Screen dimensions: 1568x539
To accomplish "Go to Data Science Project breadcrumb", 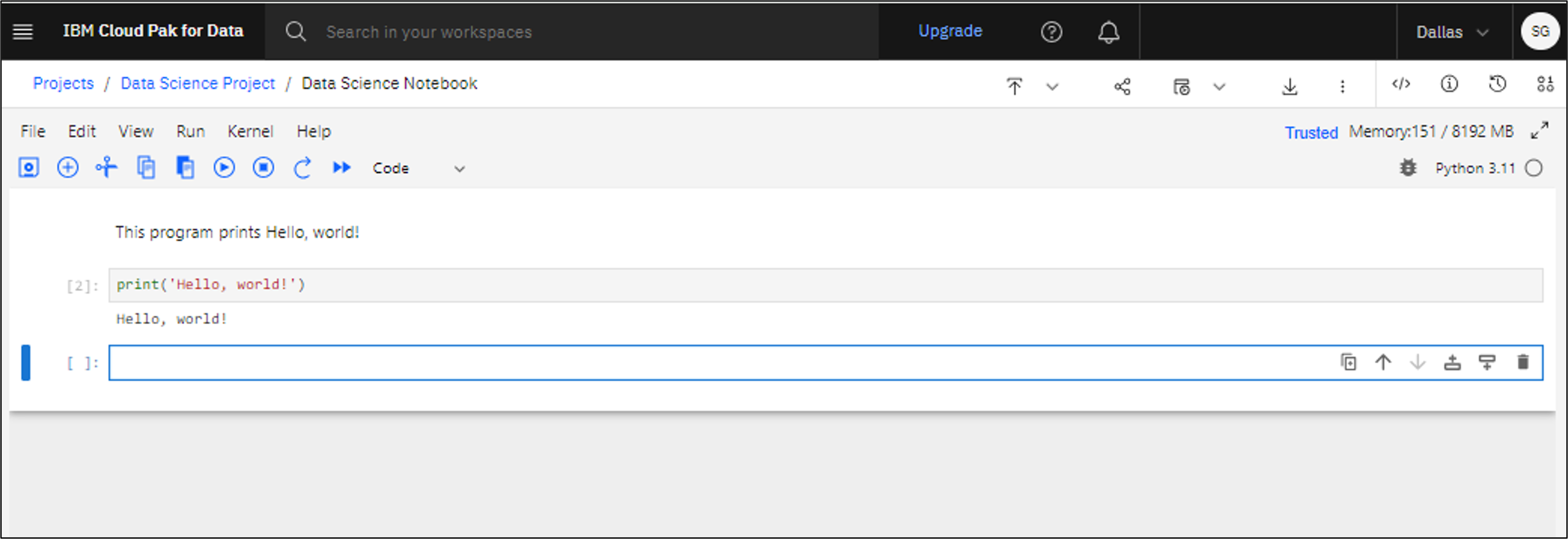I will (x=198, y=84).
